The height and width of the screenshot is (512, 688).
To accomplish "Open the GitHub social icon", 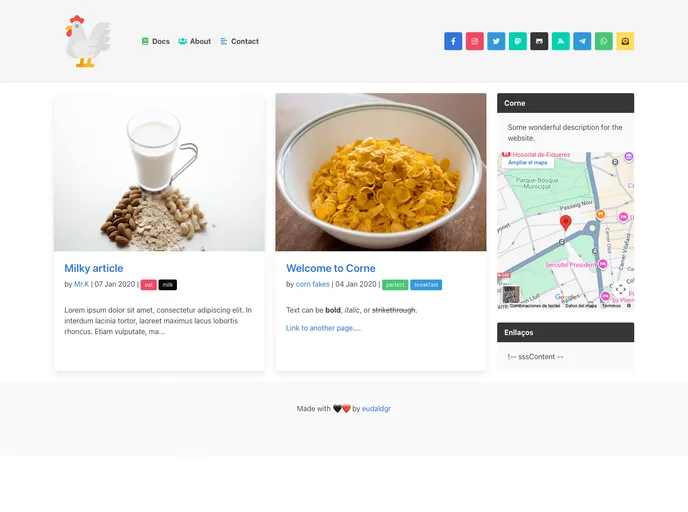I will click(x=539, y=41).
